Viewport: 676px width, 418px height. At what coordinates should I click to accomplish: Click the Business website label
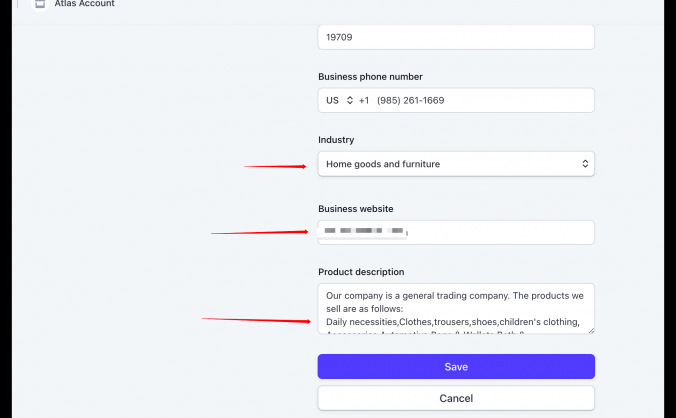(x=355, y=208)
